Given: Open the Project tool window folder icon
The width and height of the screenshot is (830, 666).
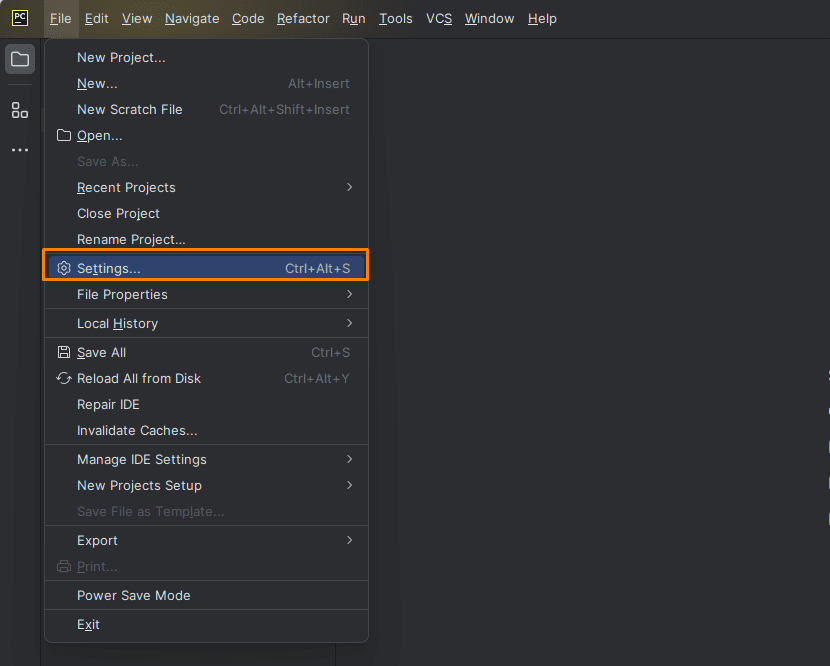Looking at the screenshot, I should click(20, 59).
